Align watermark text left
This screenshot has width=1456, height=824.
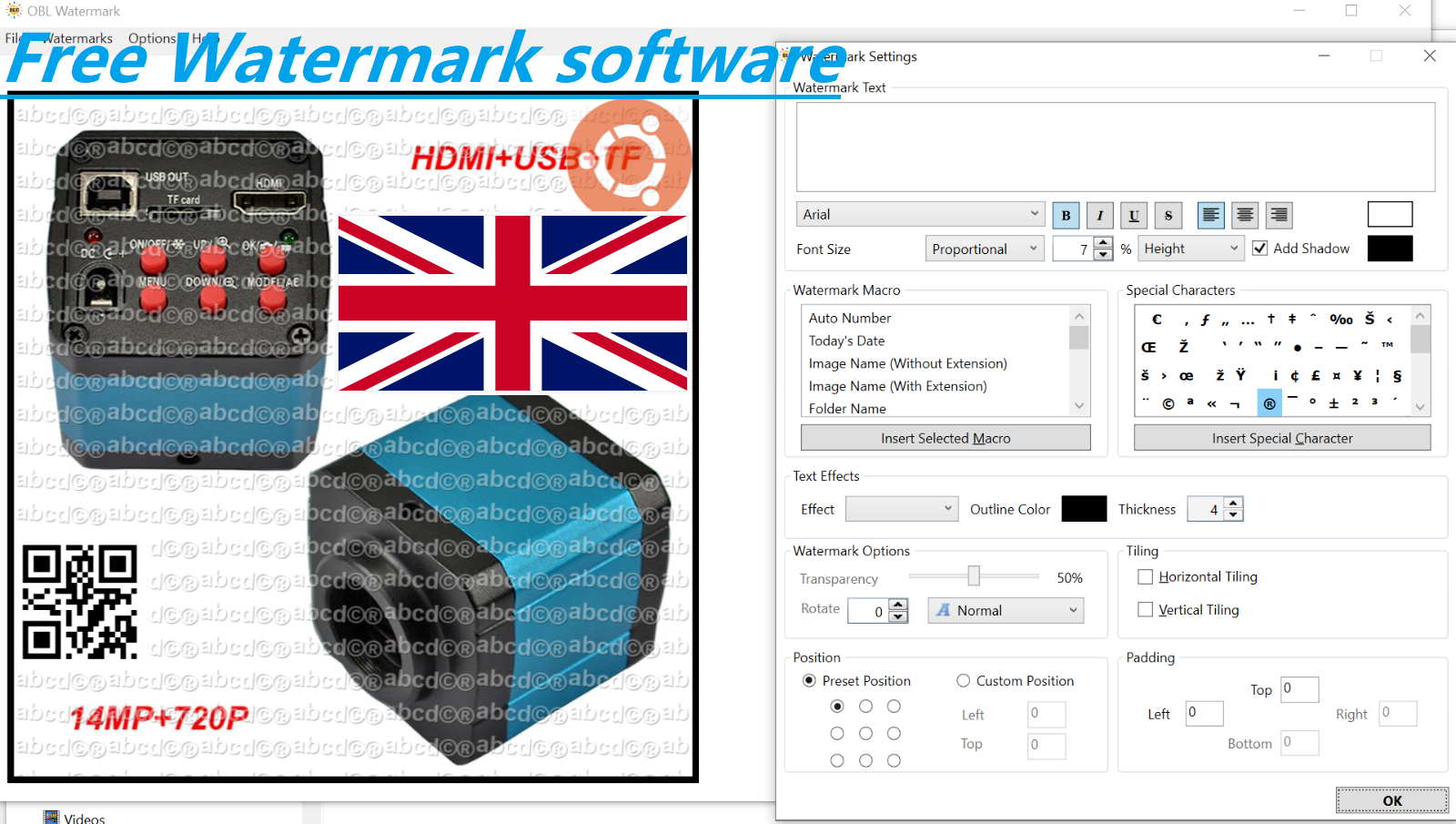pos(1210,216)
